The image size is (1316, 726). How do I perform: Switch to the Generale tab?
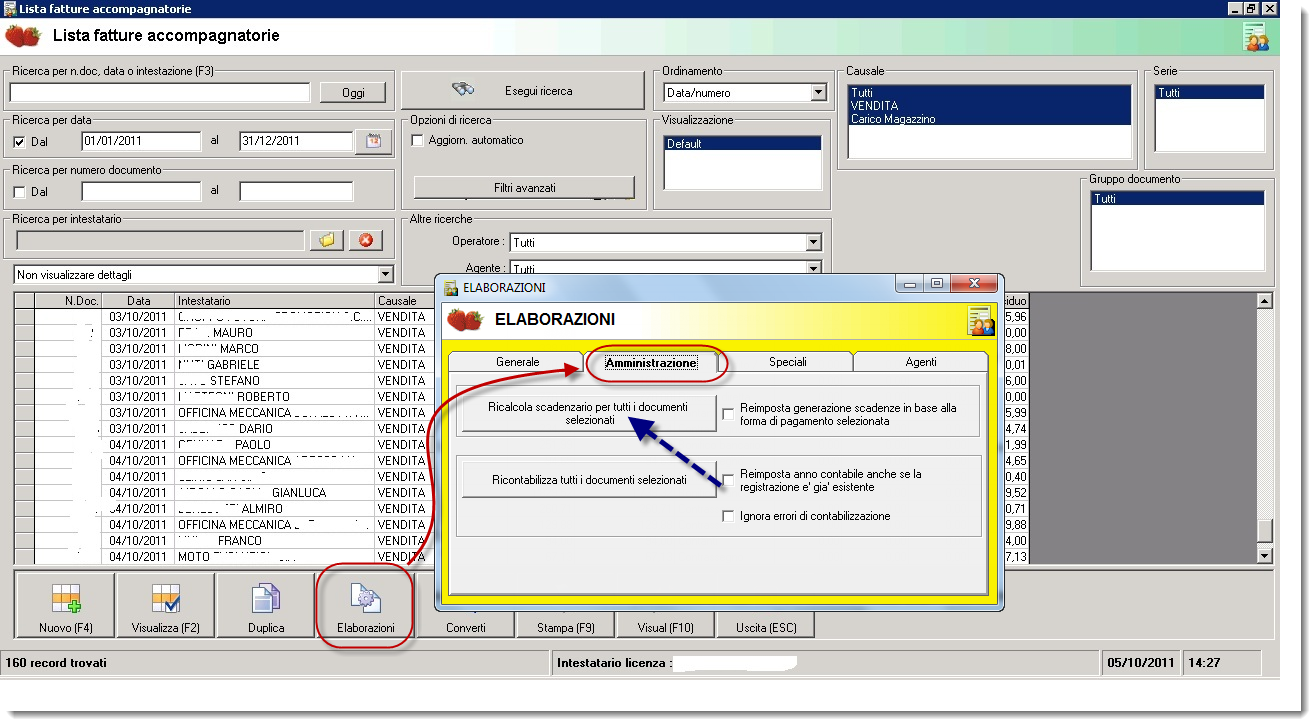pos(517,362)
